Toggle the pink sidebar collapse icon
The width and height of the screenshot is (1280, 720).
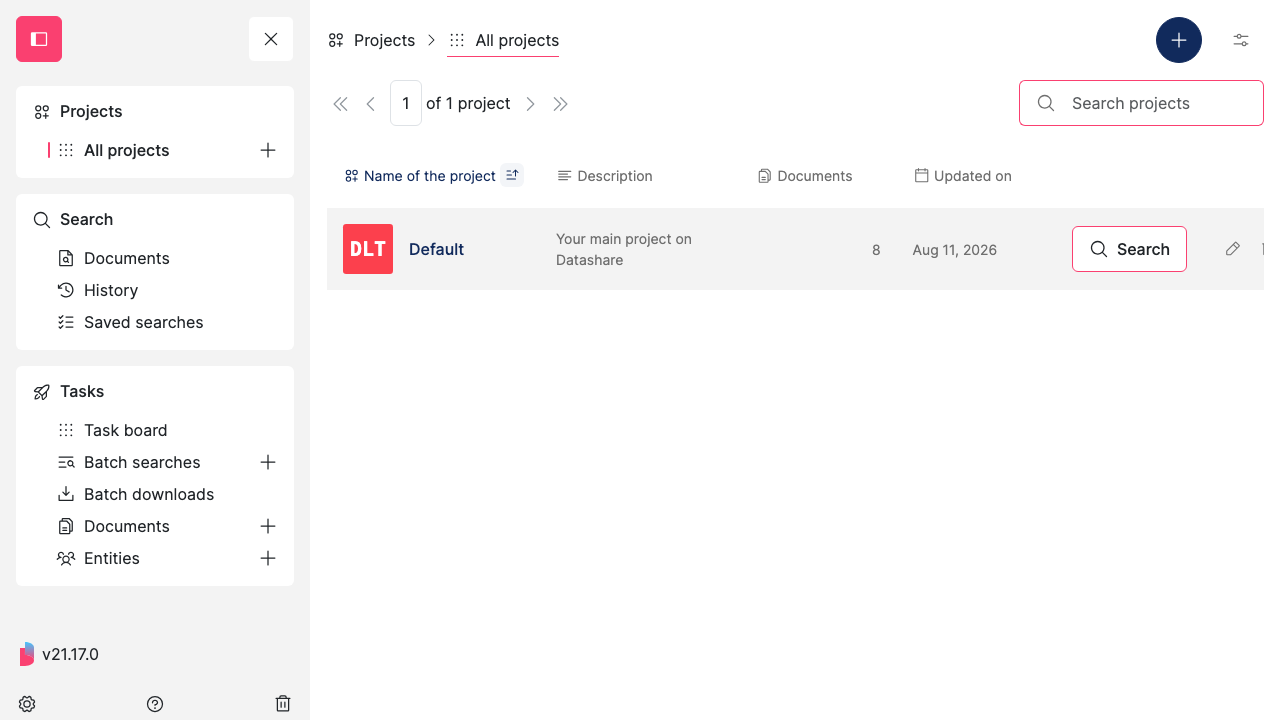(x=39, y=39)
